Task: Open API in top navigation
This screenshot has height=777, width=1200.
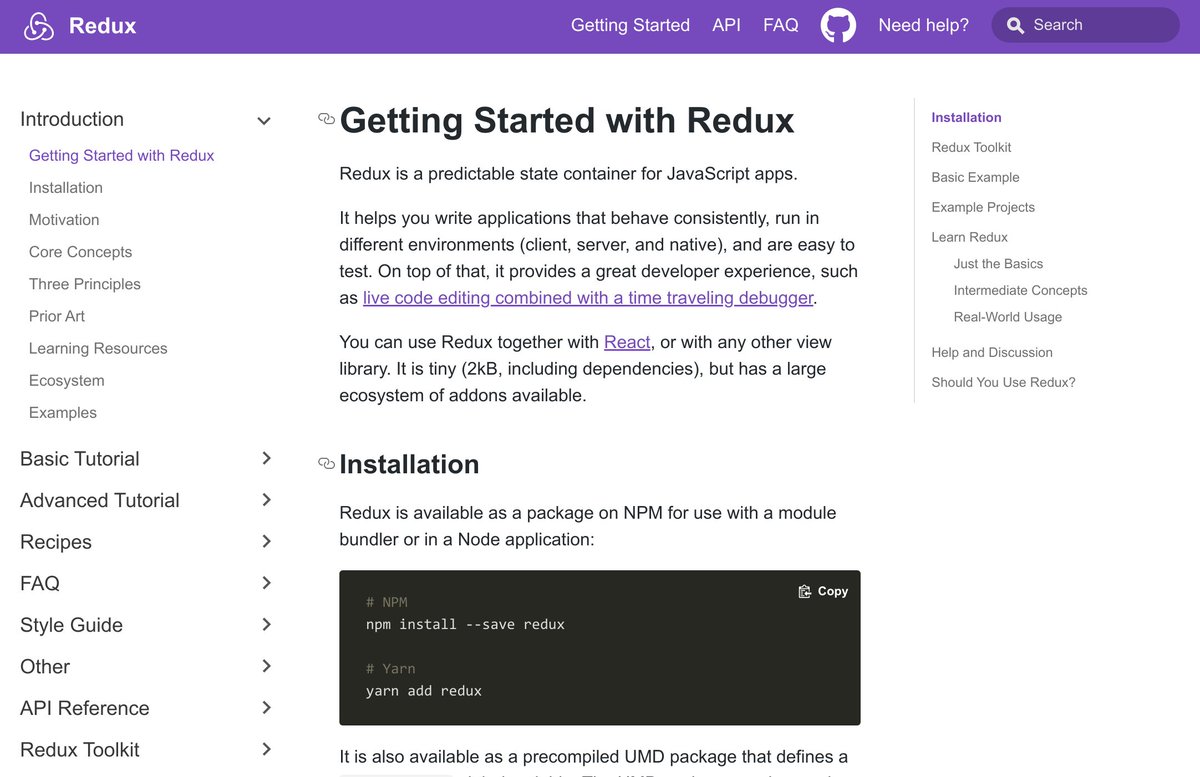Action: pos(726,25)
